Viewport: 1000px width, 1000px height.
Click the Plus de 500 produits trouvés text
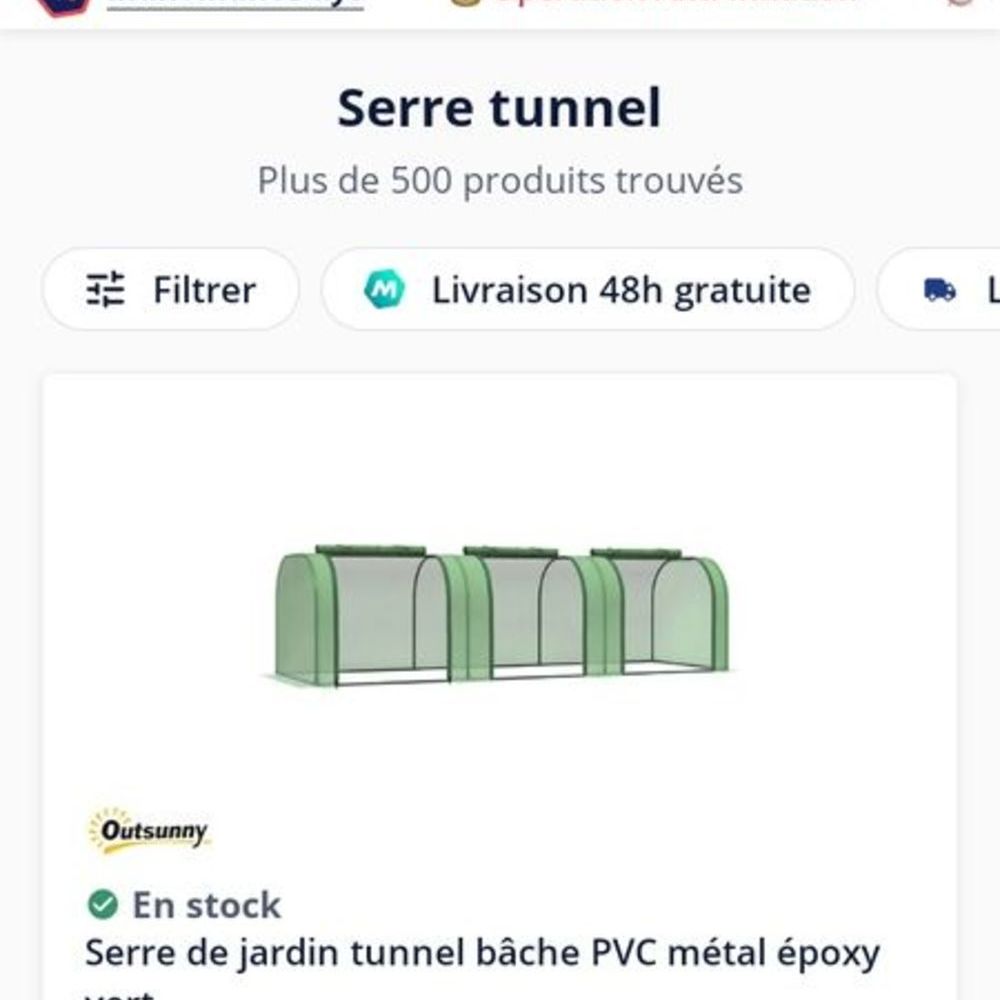[499, 181]
